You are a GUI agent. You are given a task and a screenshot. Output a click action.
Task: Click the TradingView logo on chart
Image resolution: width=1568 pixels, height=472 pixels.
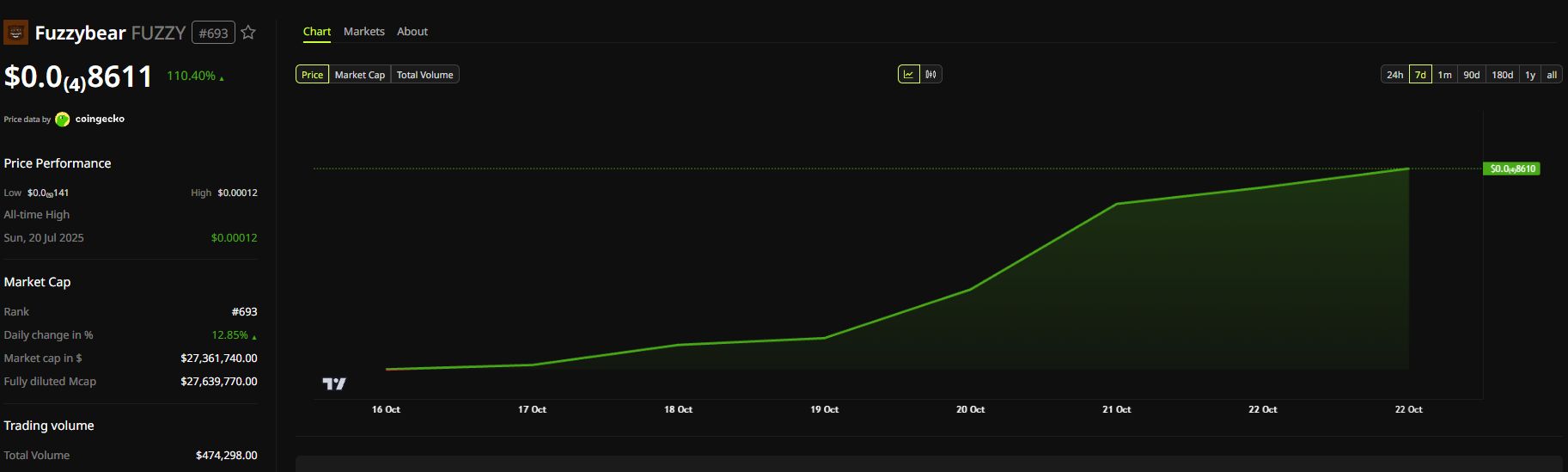click(334, 383)
